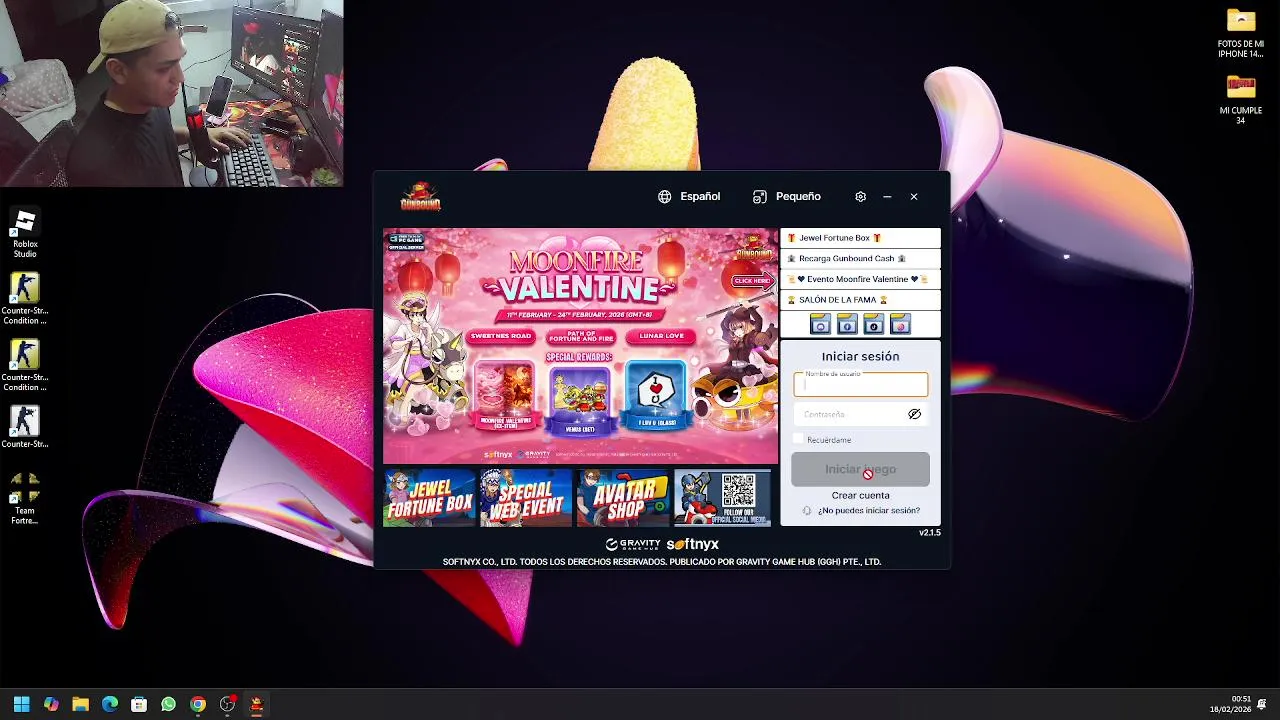Click the CLICK HERE button on Valentine banner
This screenshot has height=720, width=1280.
[x=752, y=281]
